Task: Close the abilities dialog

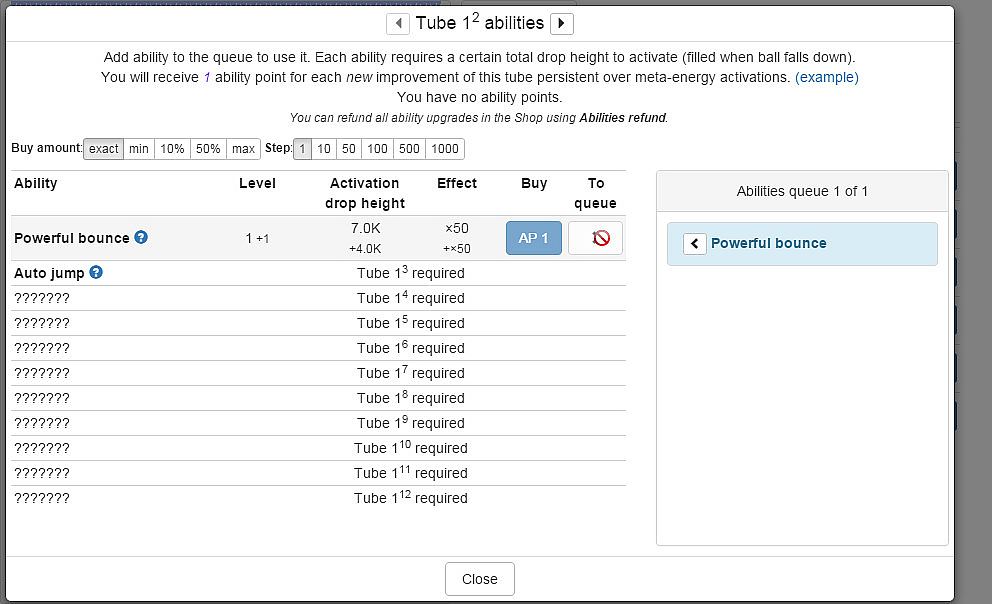Action: click(480, 579)
